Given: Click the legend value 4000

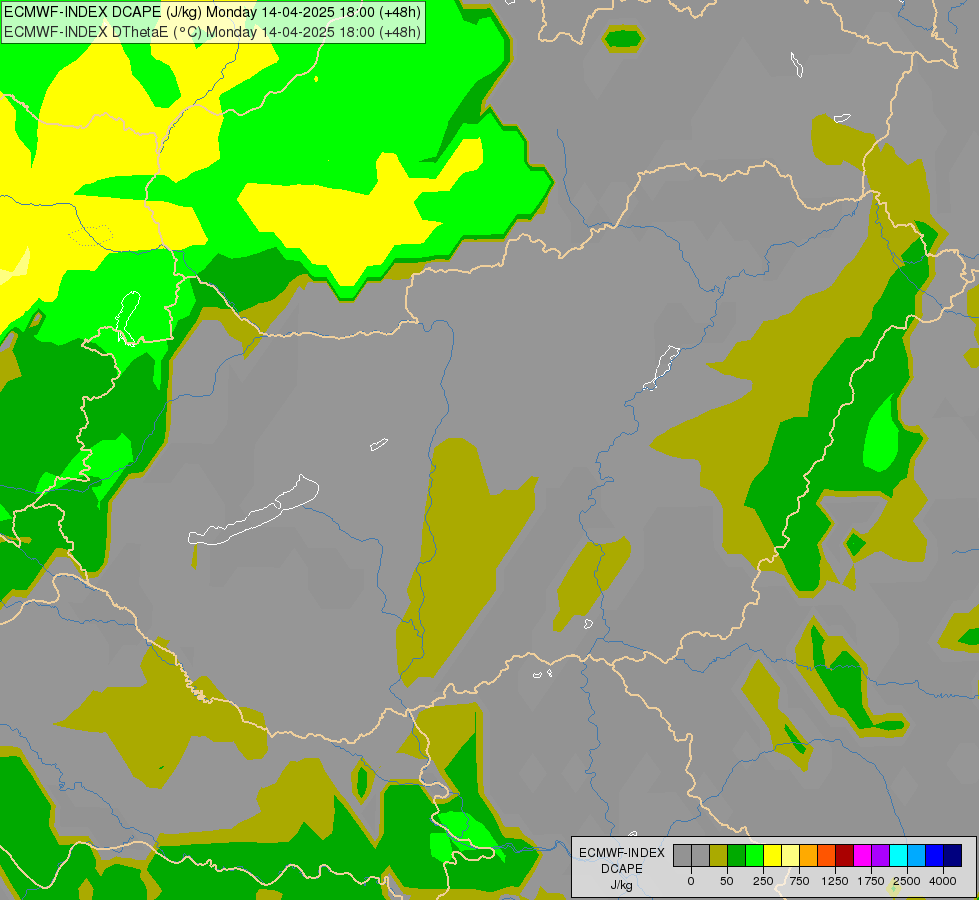Looking at the screenshot, I should tap(943, 881).
